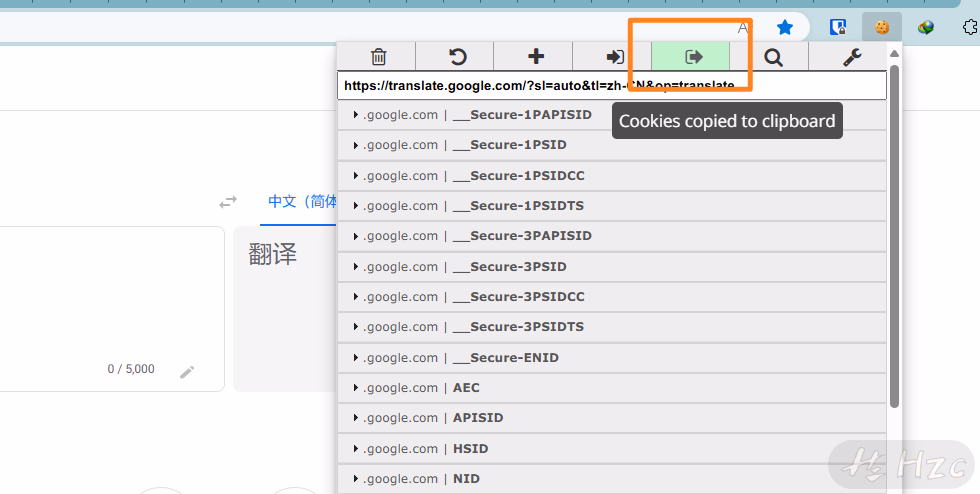Click the cookie editor extension icon
The height and width of the screenshot is (494, 980).
click(881, 28)
